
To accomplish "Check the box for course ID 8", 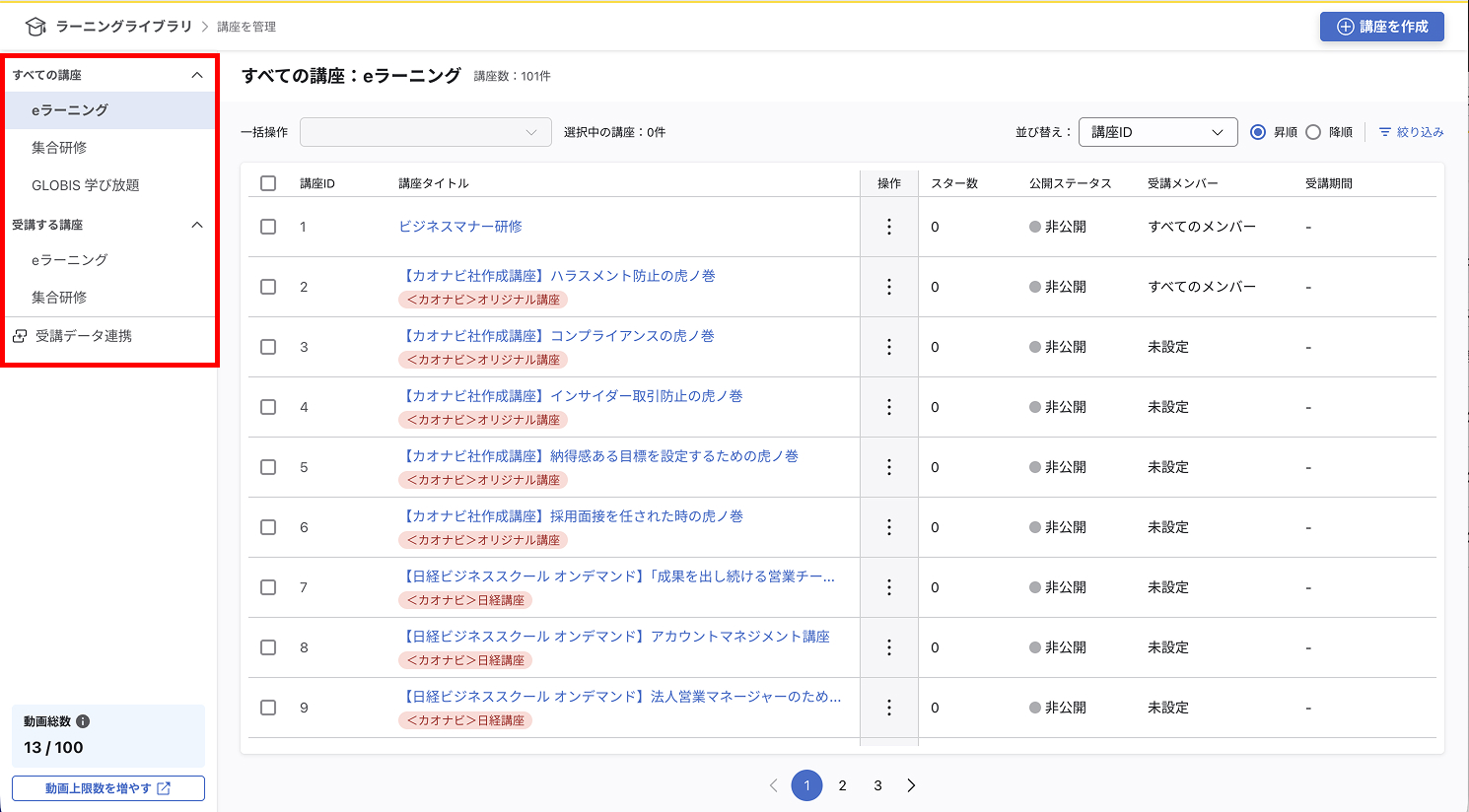I will (x=268, y=647).
